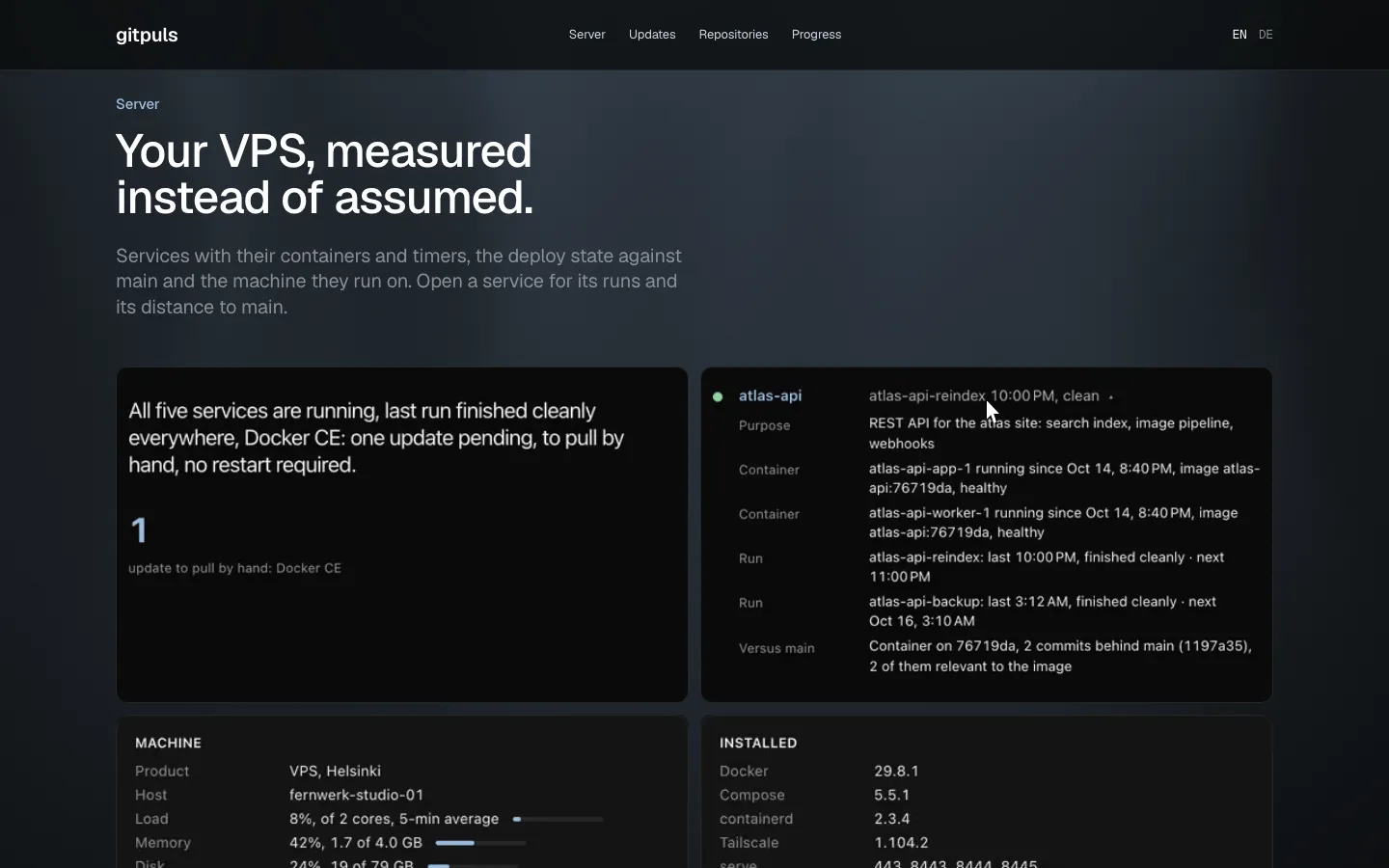The height and width of the screenshot is (868, 1389).
Task: Click the green status dot beside atlas-api
Action: click(718, 396)
